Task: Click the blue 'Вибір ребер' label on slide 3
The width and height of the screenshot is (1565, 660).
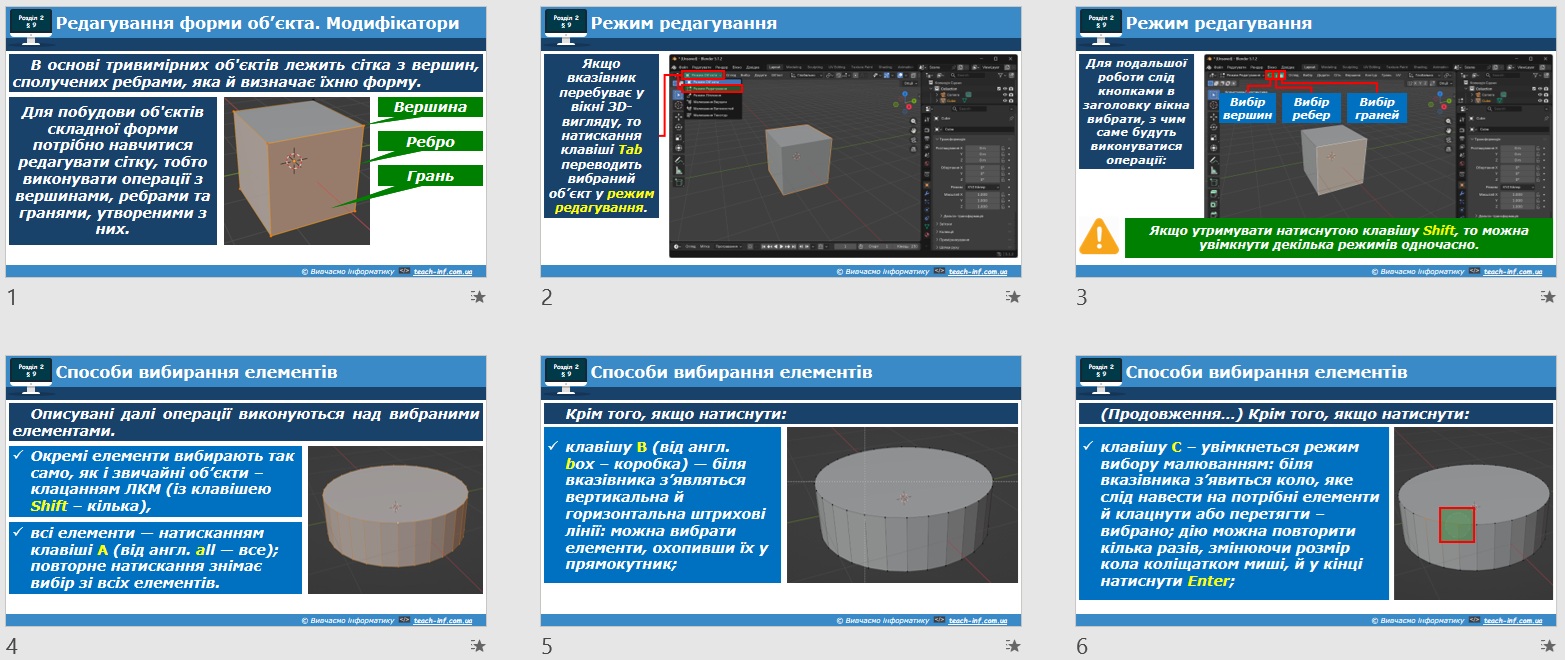Action: click(1311, 108)
